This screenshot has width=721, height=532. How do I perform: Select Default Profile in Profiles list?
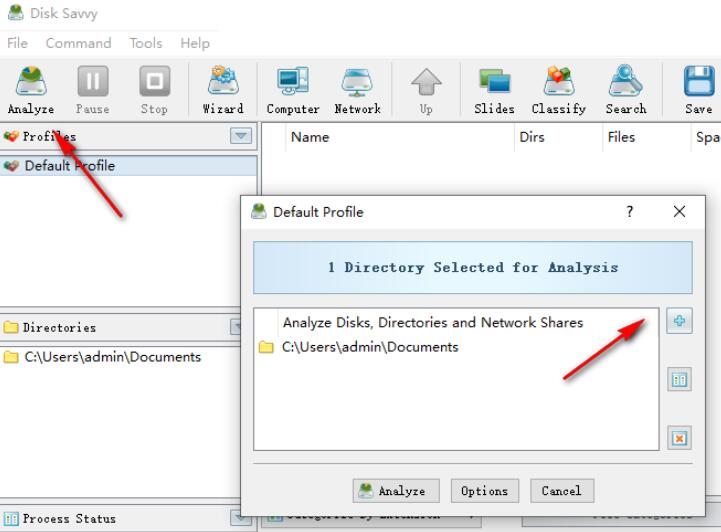click(x=69, y=166)
